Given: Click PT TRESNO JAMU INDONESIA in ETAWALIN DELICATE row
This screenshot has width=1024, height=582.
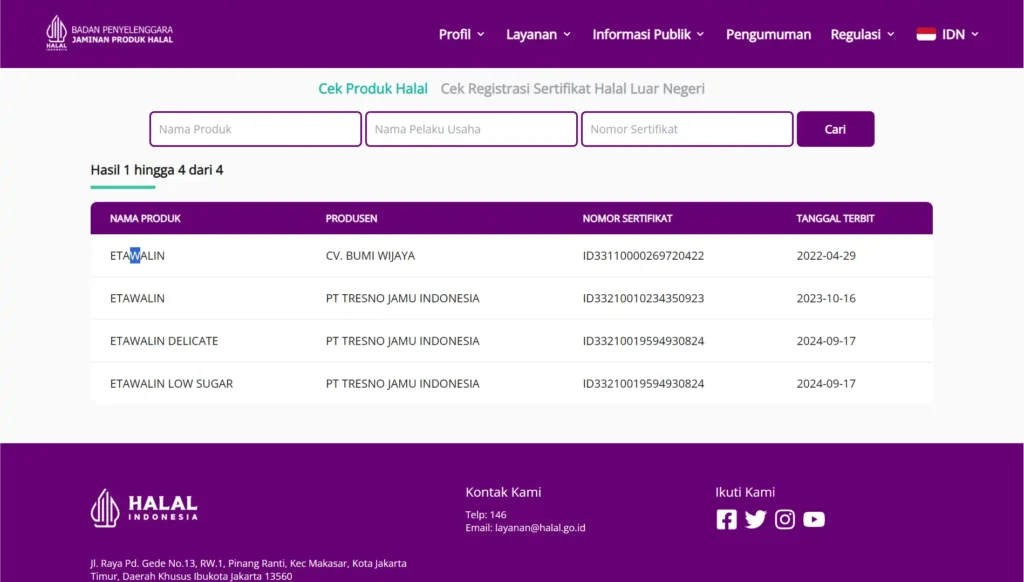Looking at the screenshot, I should tap(402, 340).
